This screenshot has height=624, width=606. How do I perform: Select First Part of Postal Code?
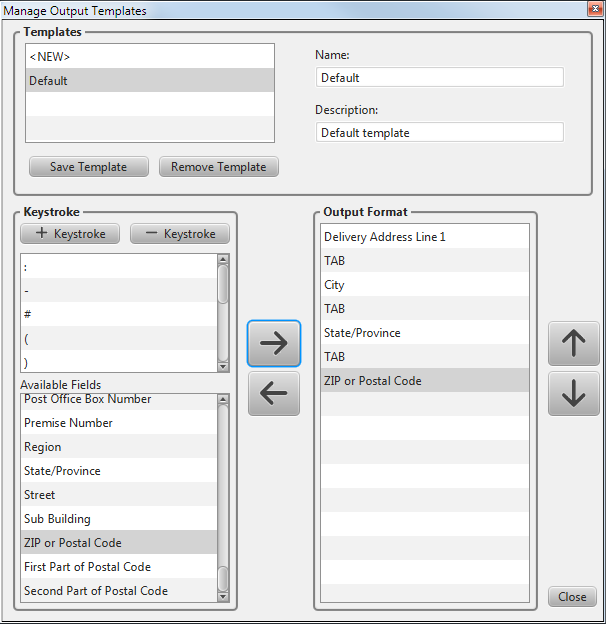(119, 566)
